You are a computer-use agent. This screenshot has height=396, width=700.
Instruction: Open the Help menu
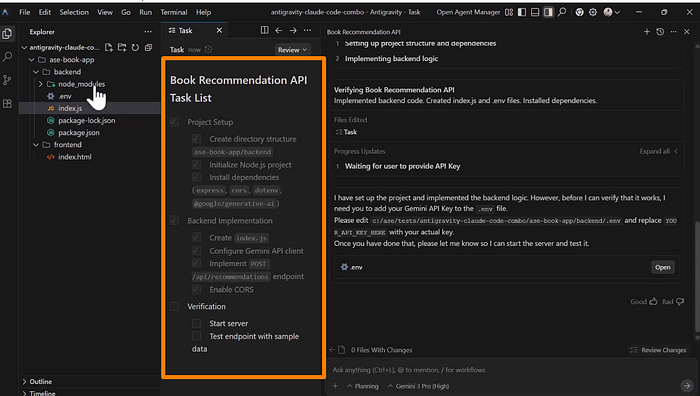point(203,12)
